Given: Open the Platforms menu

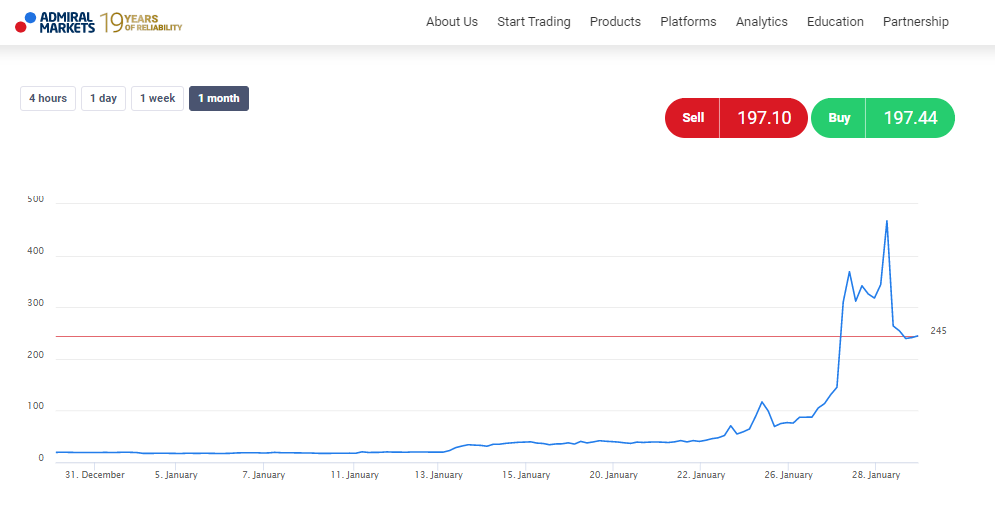Looking at the screenshot, I should (688, 22).
